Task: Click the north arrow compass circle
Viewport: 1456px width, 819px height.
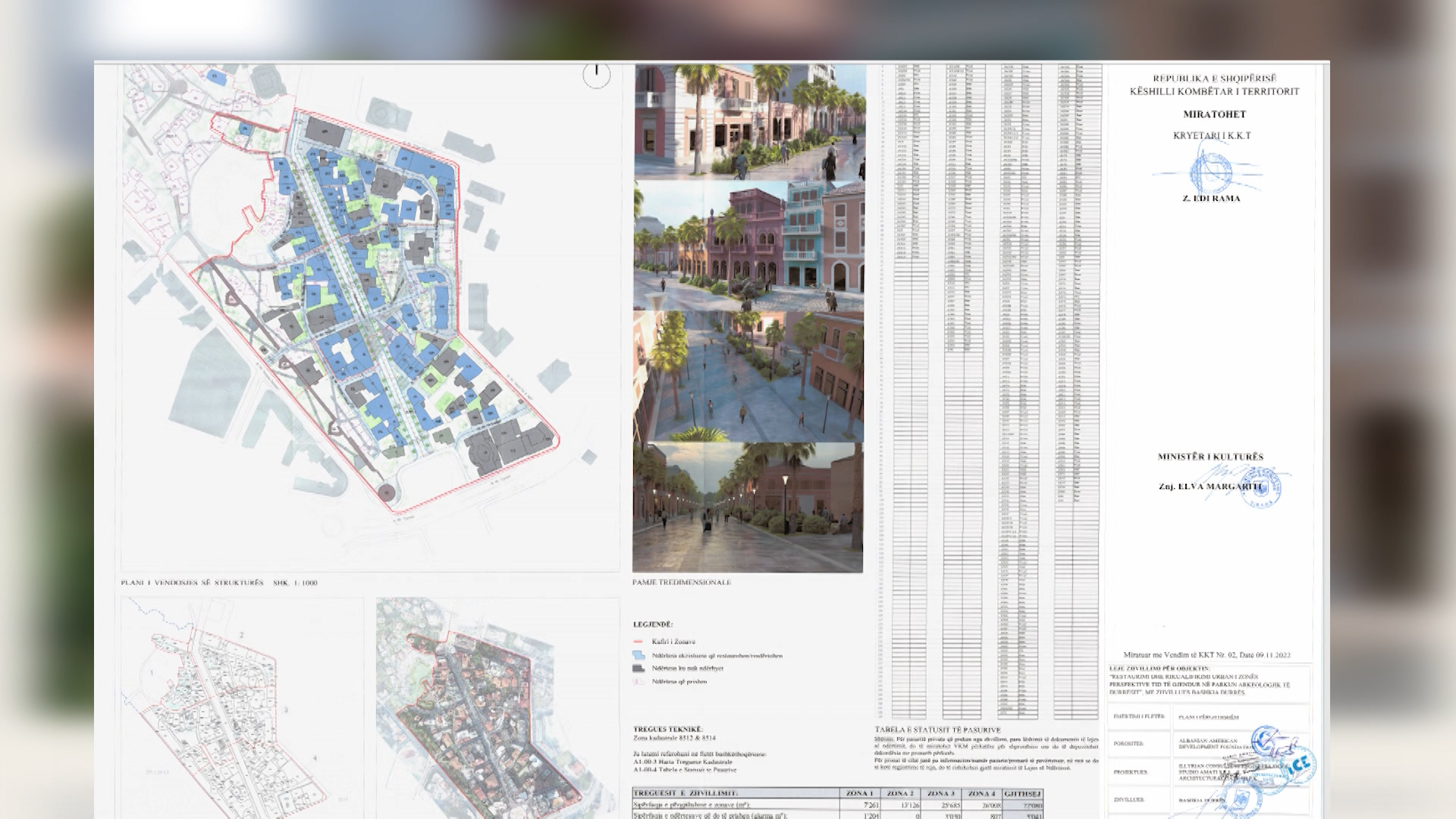Action: point(597,74)
